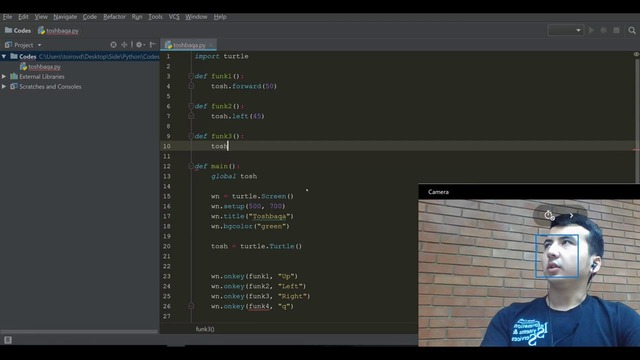This screenshot has width=640, height=360.
Task: Click the scroll from source target icon
Action: (113, 44)
